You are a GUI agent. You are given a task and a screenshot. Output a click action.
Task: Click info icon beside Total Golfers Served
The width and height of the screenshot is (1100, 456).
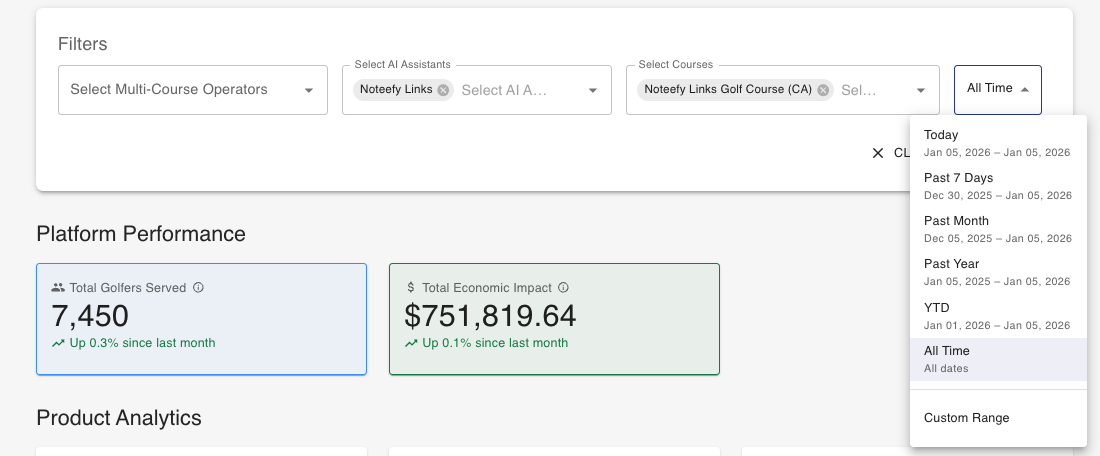click(x=198, y=288)
